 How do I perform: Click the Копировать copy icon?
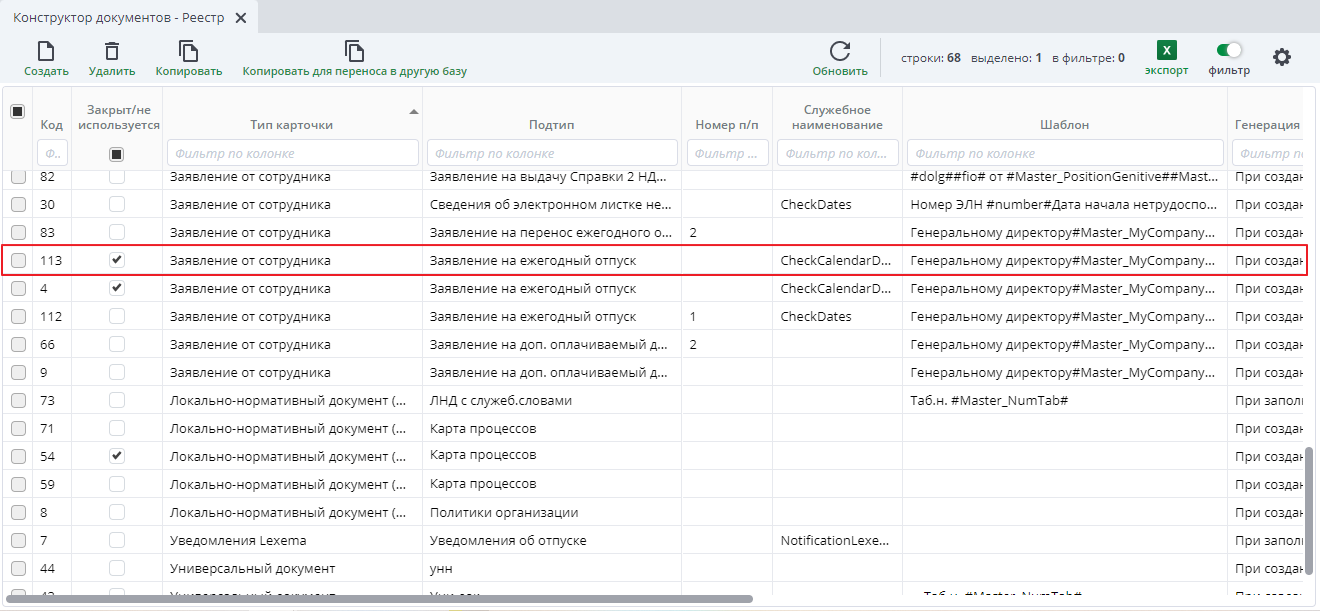click(x=188, y=52)
